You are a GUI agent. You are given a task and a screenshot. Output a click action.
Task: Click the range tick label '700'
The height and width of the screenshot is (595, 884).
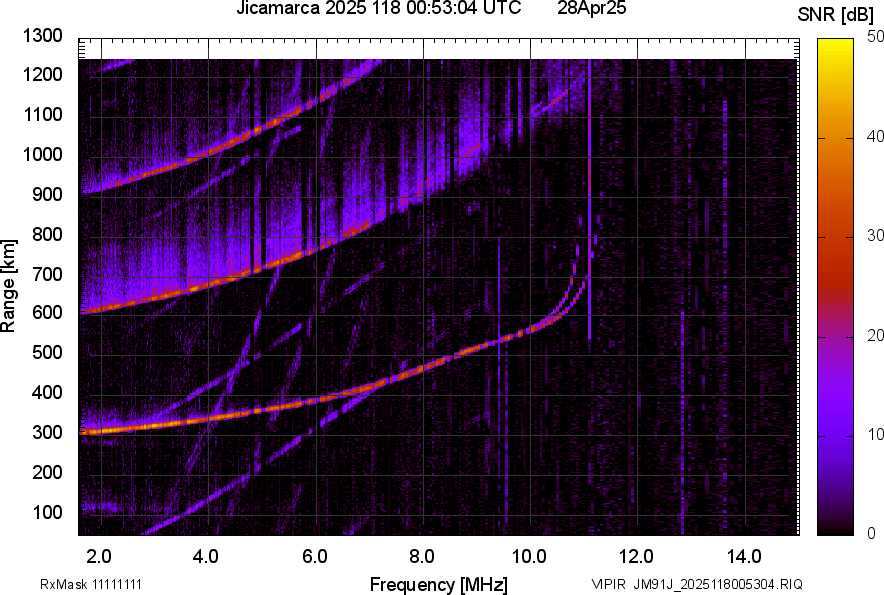(x=47, y=274)
